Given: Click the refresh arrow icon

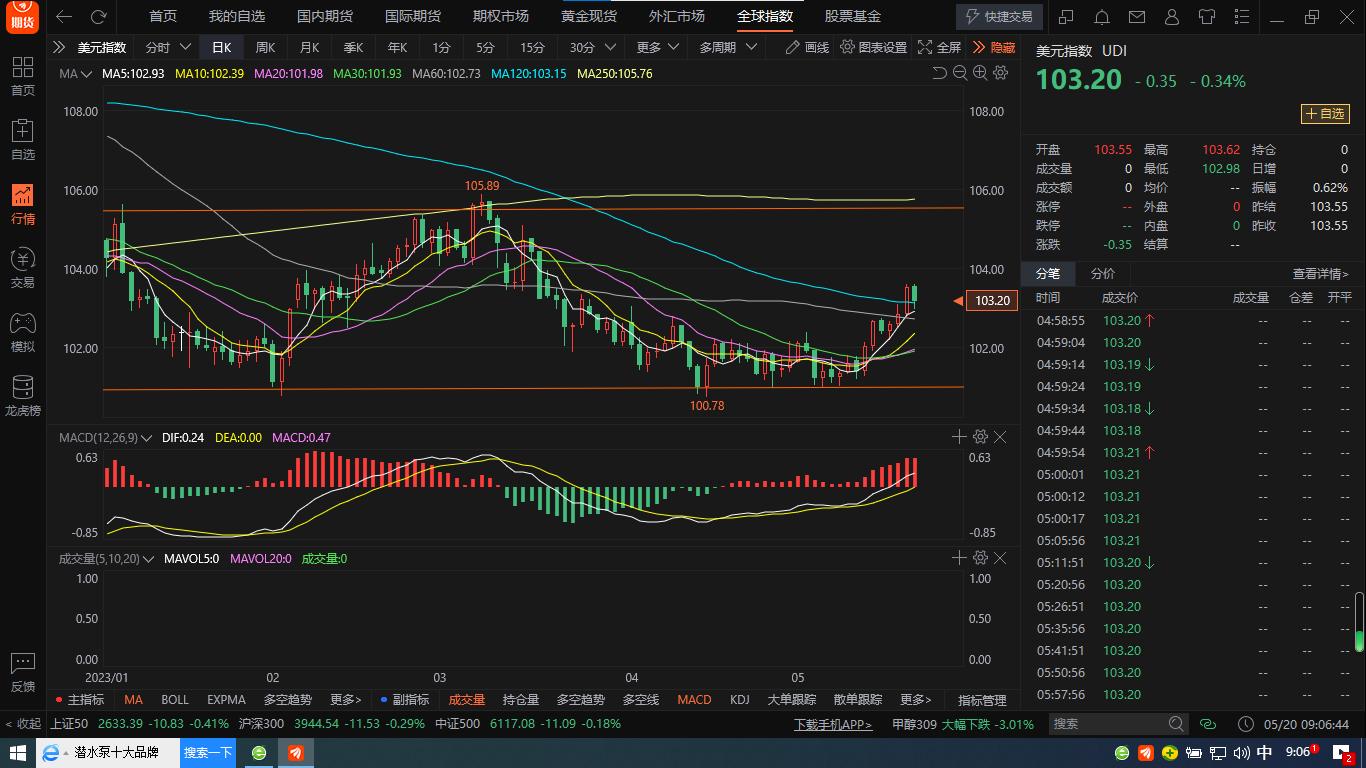Looking at the screenshot, I should [x=98, y=17].
